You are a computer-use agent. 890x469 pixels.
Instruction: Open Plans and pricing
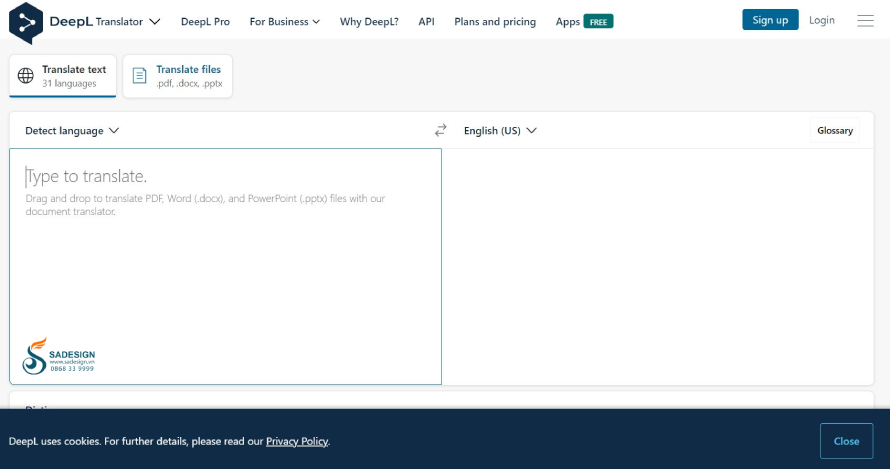pyautogui.click(x=495, y=22)
